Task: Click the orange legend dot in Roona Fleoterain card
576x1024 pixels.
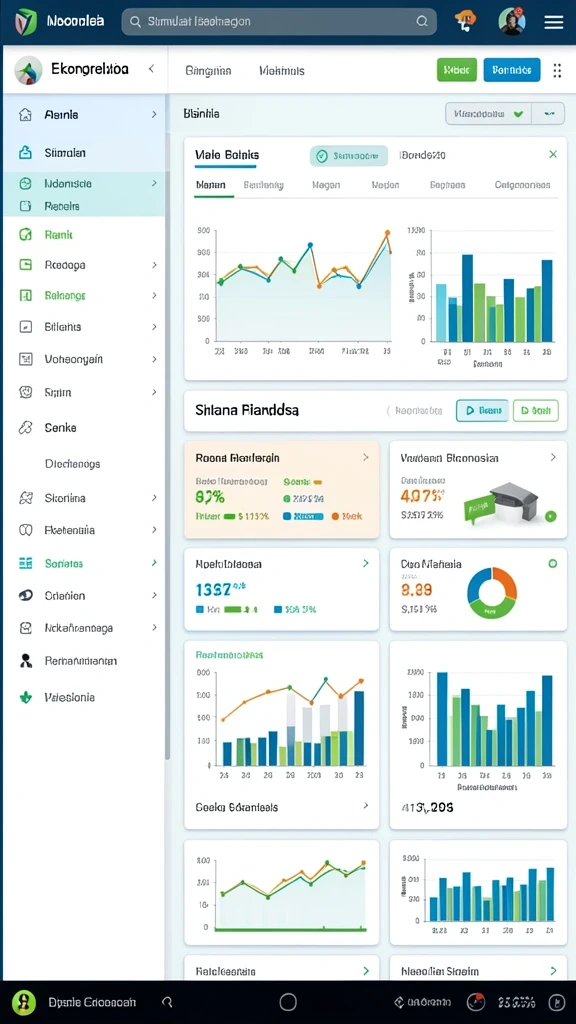Action: (x=335, y=516)
